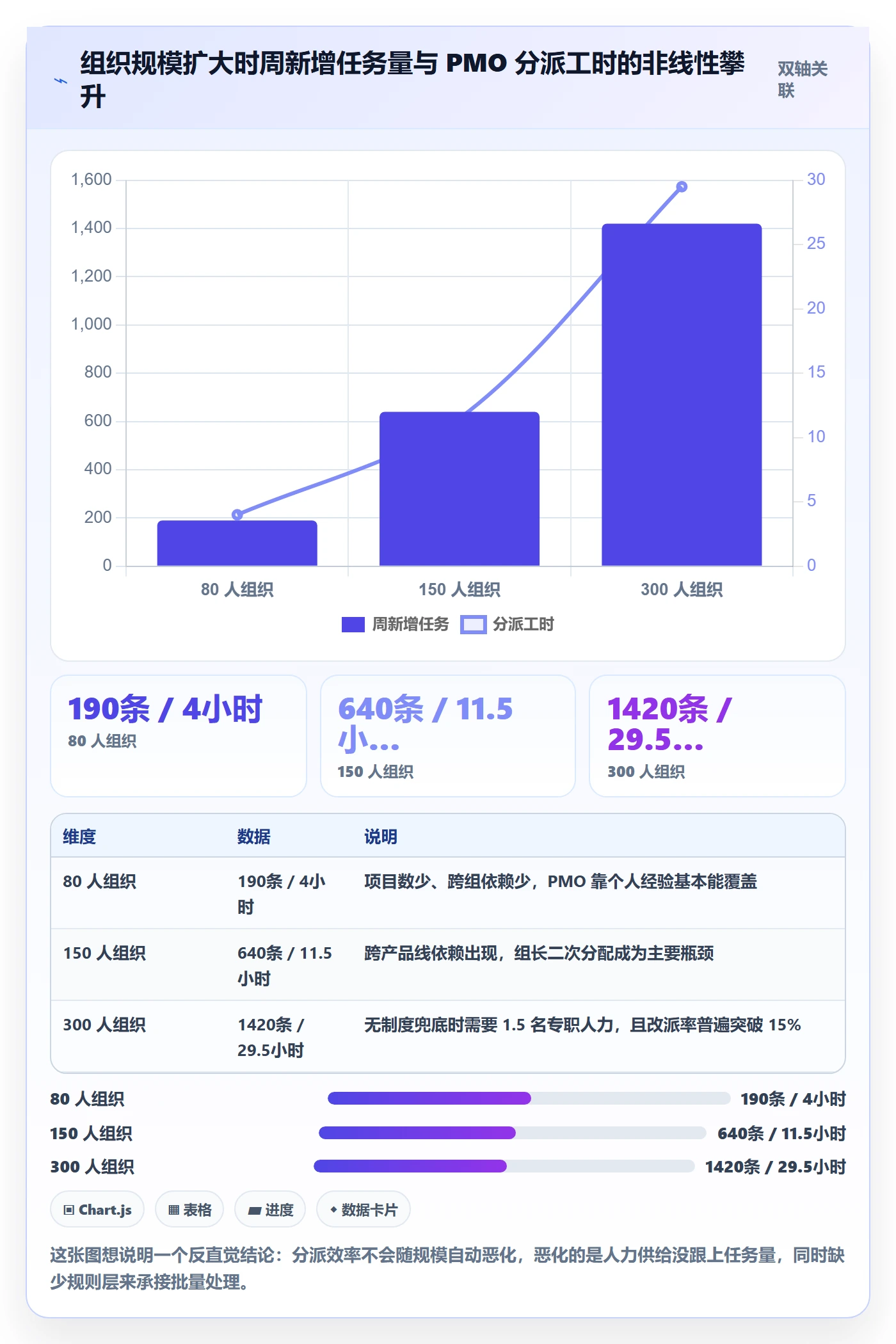The height and width of the screenshot is (1344, 896).
Task: Click the 1,600 left axis label
Action: click(x=91, y=179)
